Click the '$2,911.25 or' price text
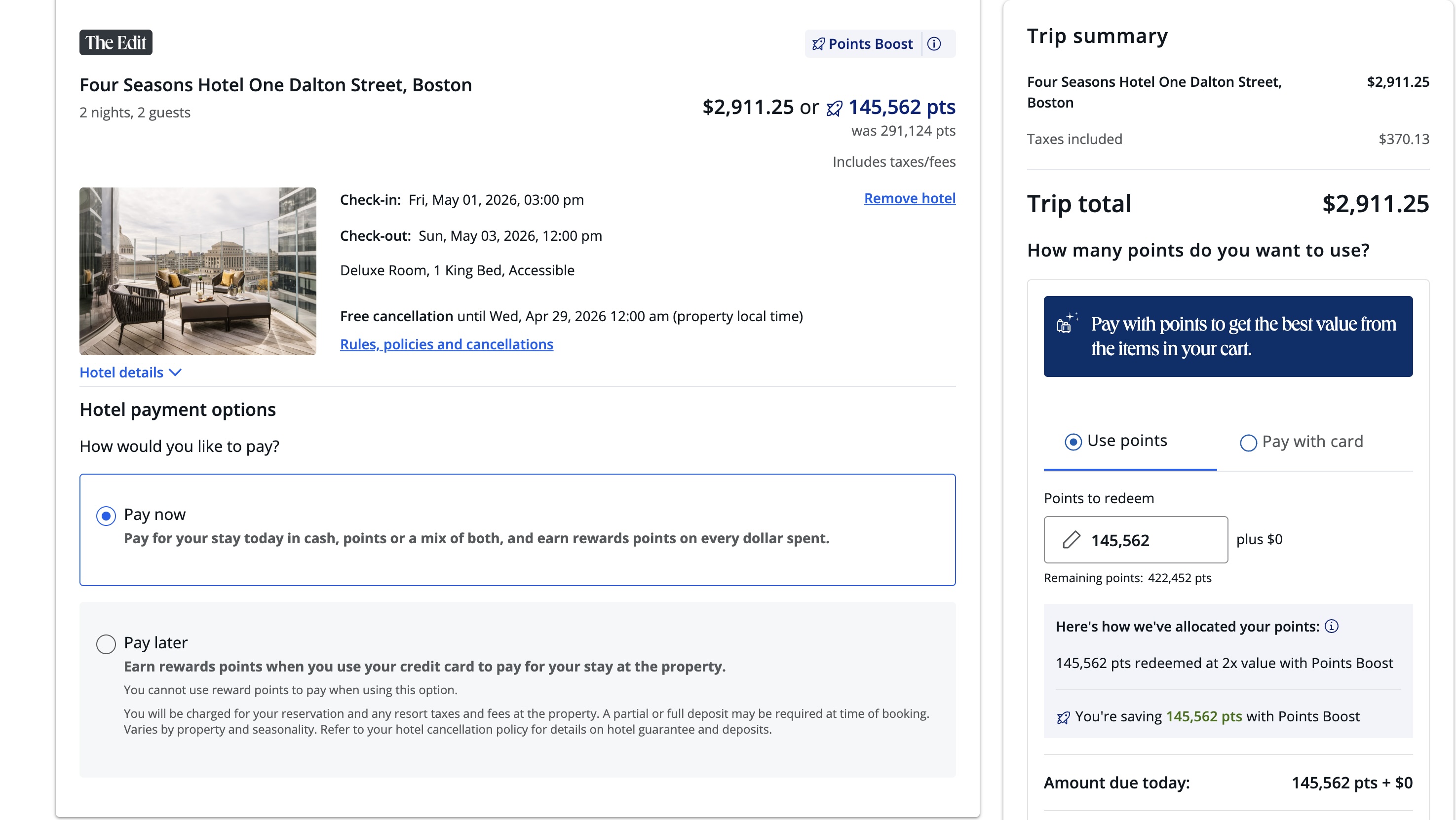This screenshot has height=820, width=1456. click(760, 108)
